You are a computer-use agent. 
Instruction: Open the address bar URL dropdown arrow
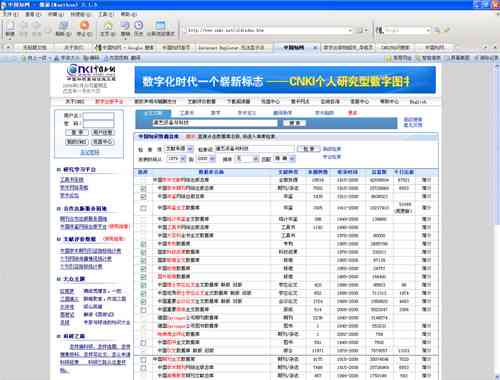[350, 30]
